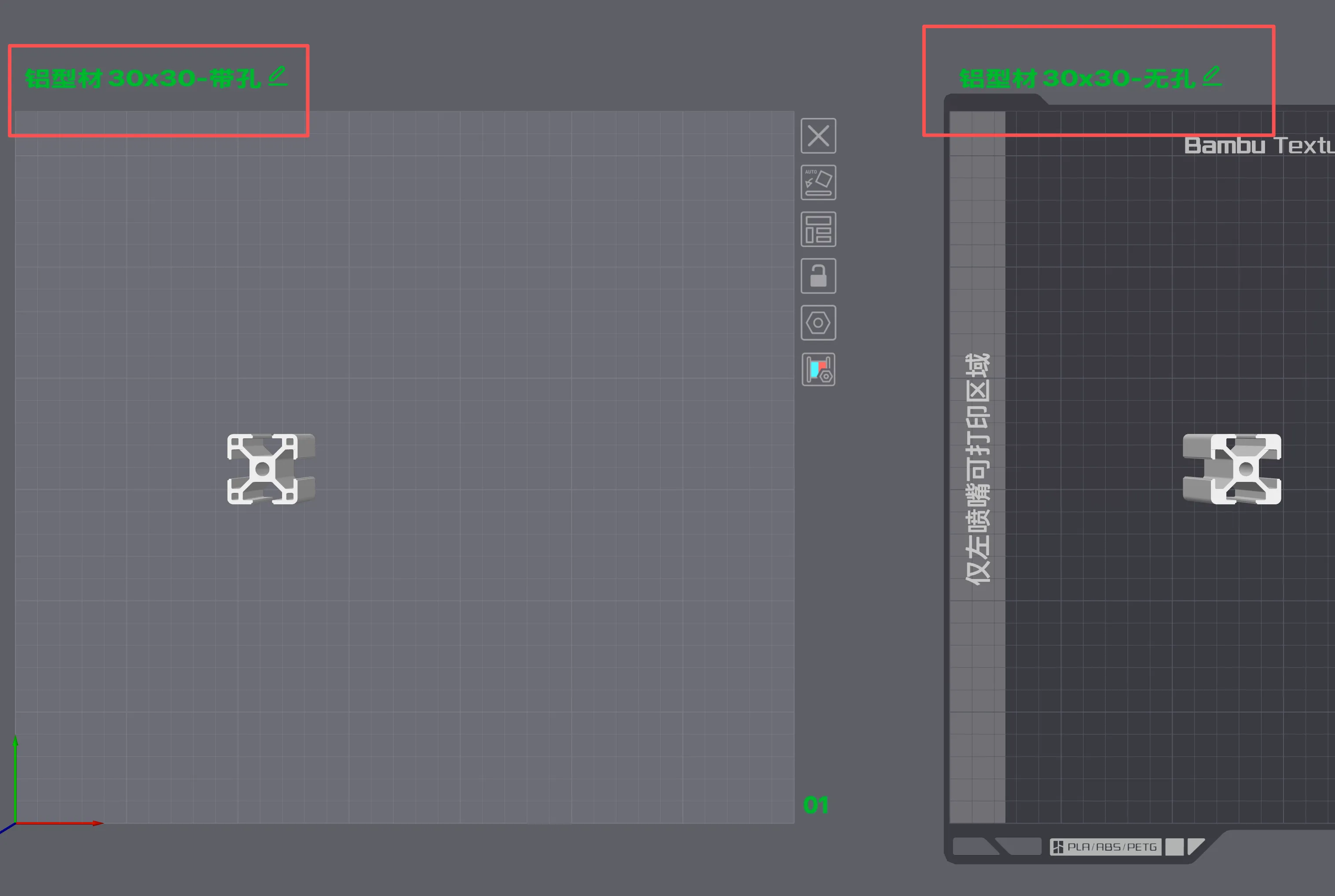Click the Bambu Textured plate label

1260,145
